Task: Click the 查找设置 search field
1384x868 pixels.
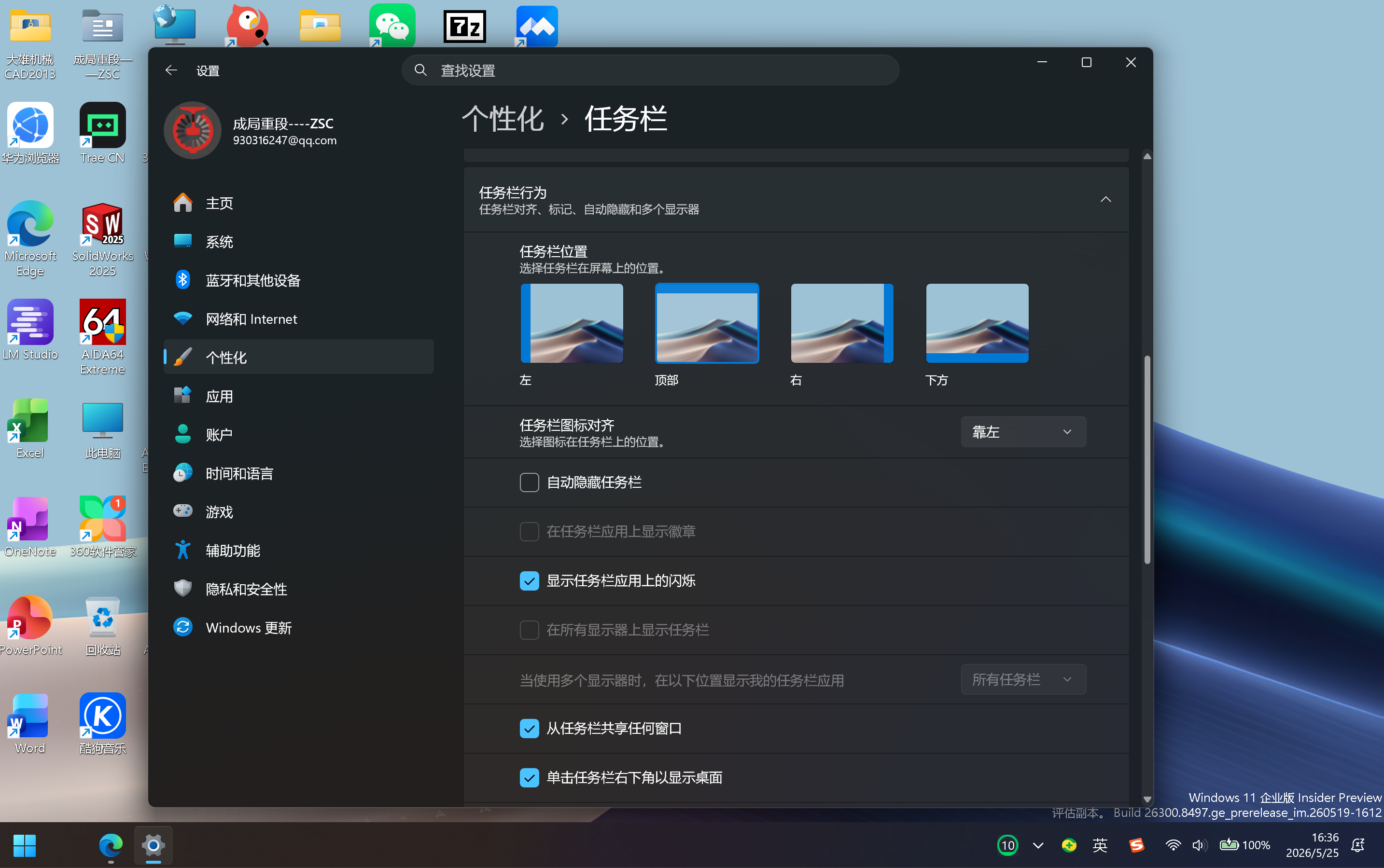Action: [650, 70]
